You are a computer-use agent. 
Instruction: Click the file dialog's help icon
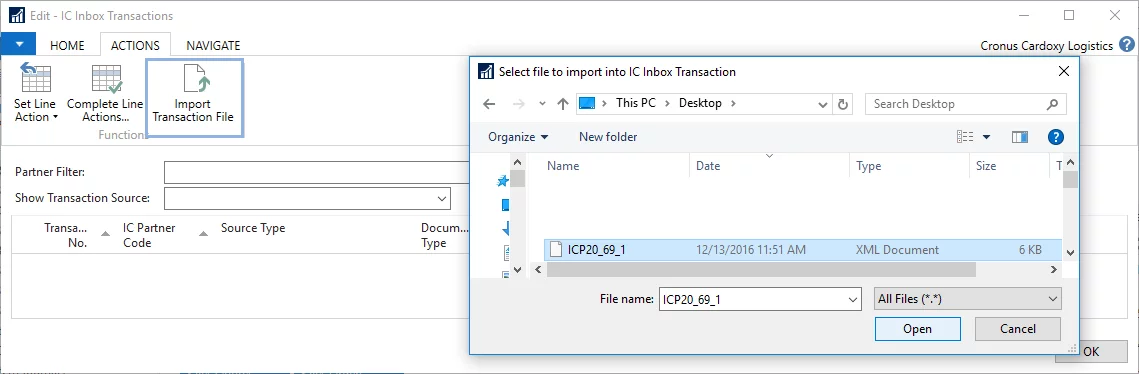pyautogui.click(x=1056, y=137)
